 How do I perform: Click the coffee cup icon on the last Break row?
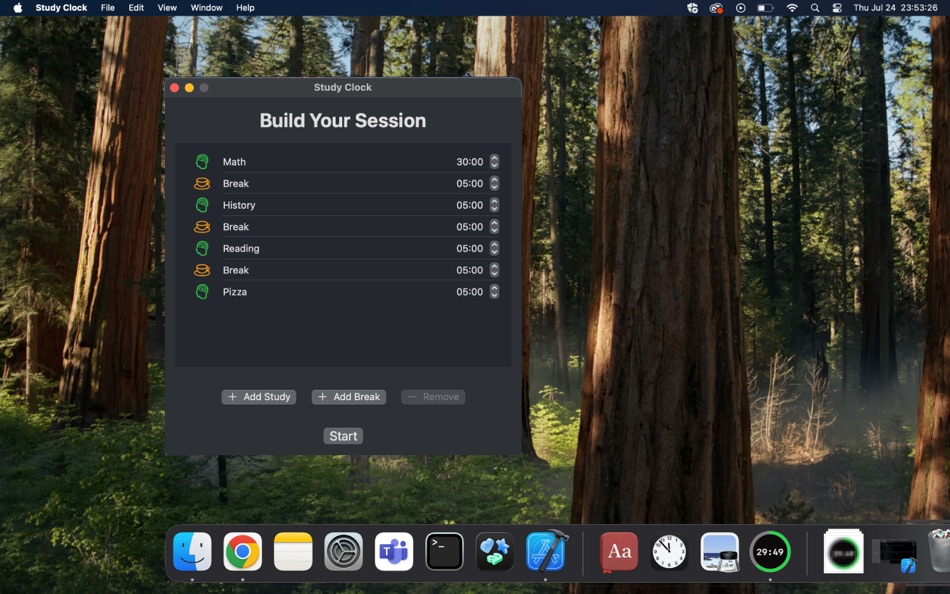pos(202,270)
